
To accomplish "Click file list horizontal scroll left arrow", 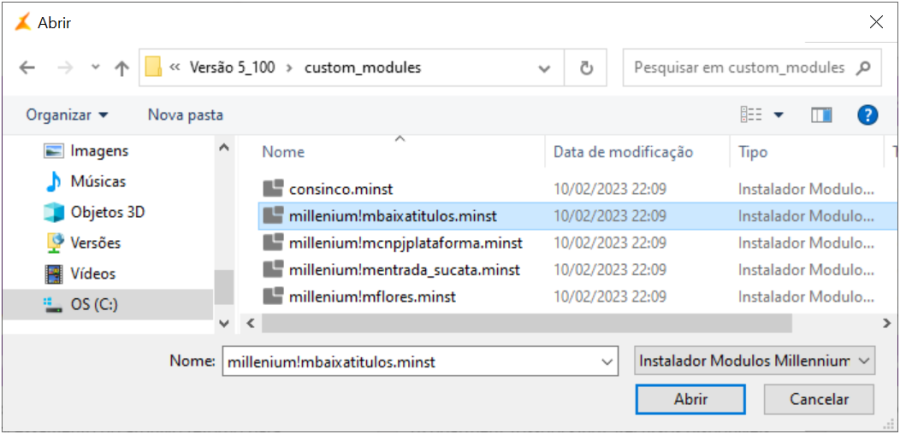I will pyautogui.click(x=250, y=324).
